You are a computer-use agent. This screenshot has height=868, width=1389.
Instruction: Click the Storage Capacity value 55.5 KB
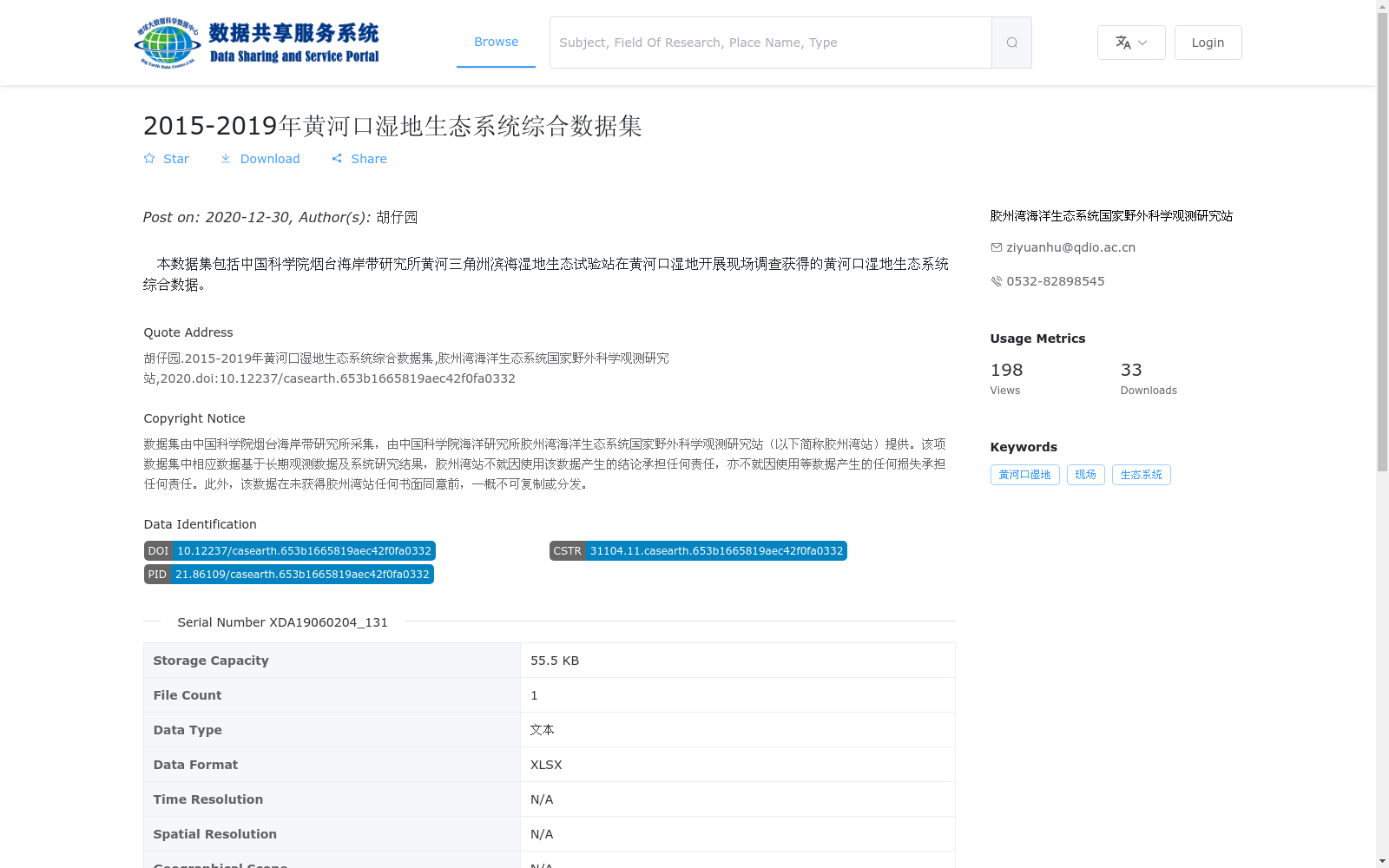(555, 661)
